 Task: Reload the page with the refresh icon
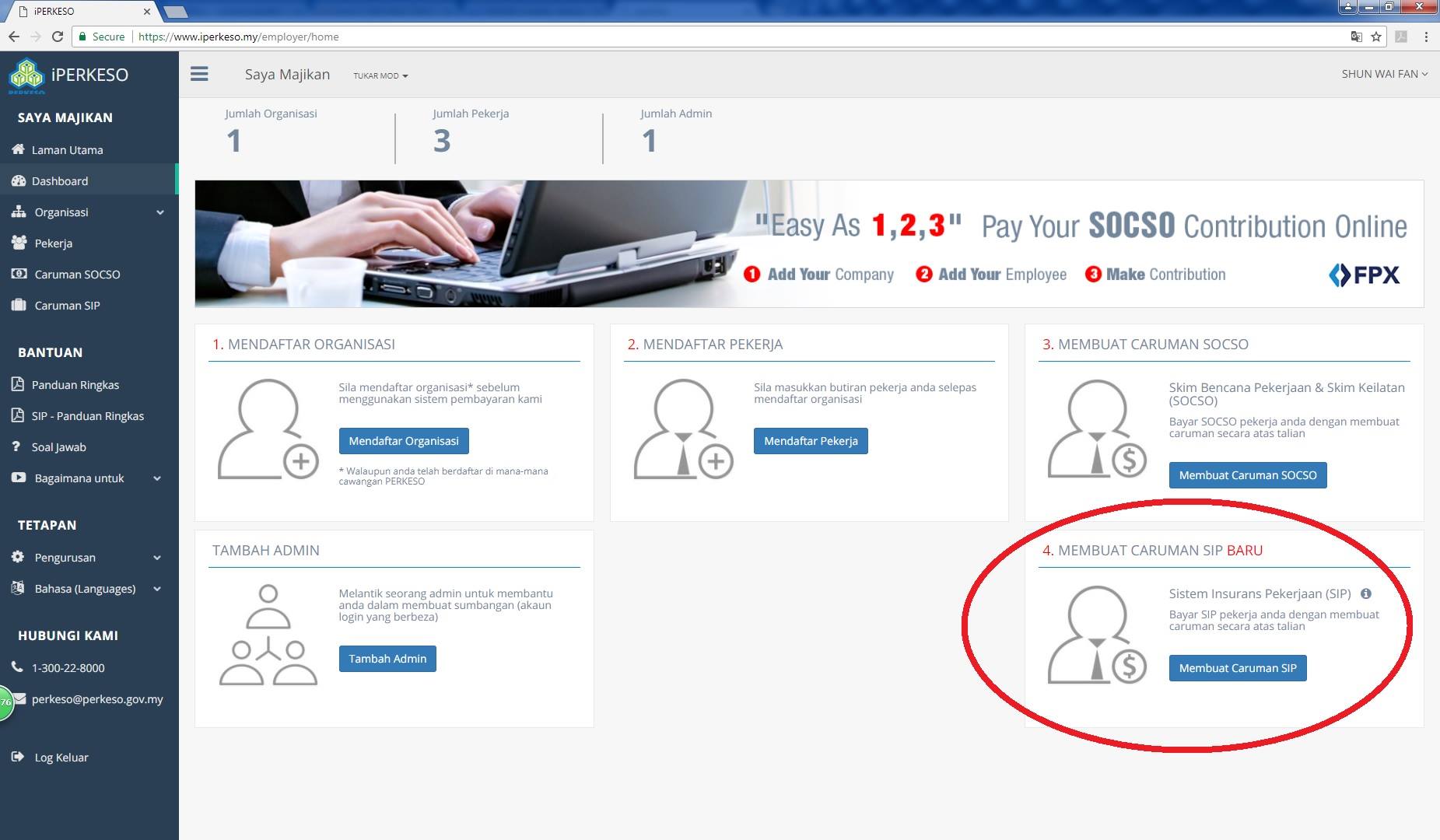(x=57, y=37)
